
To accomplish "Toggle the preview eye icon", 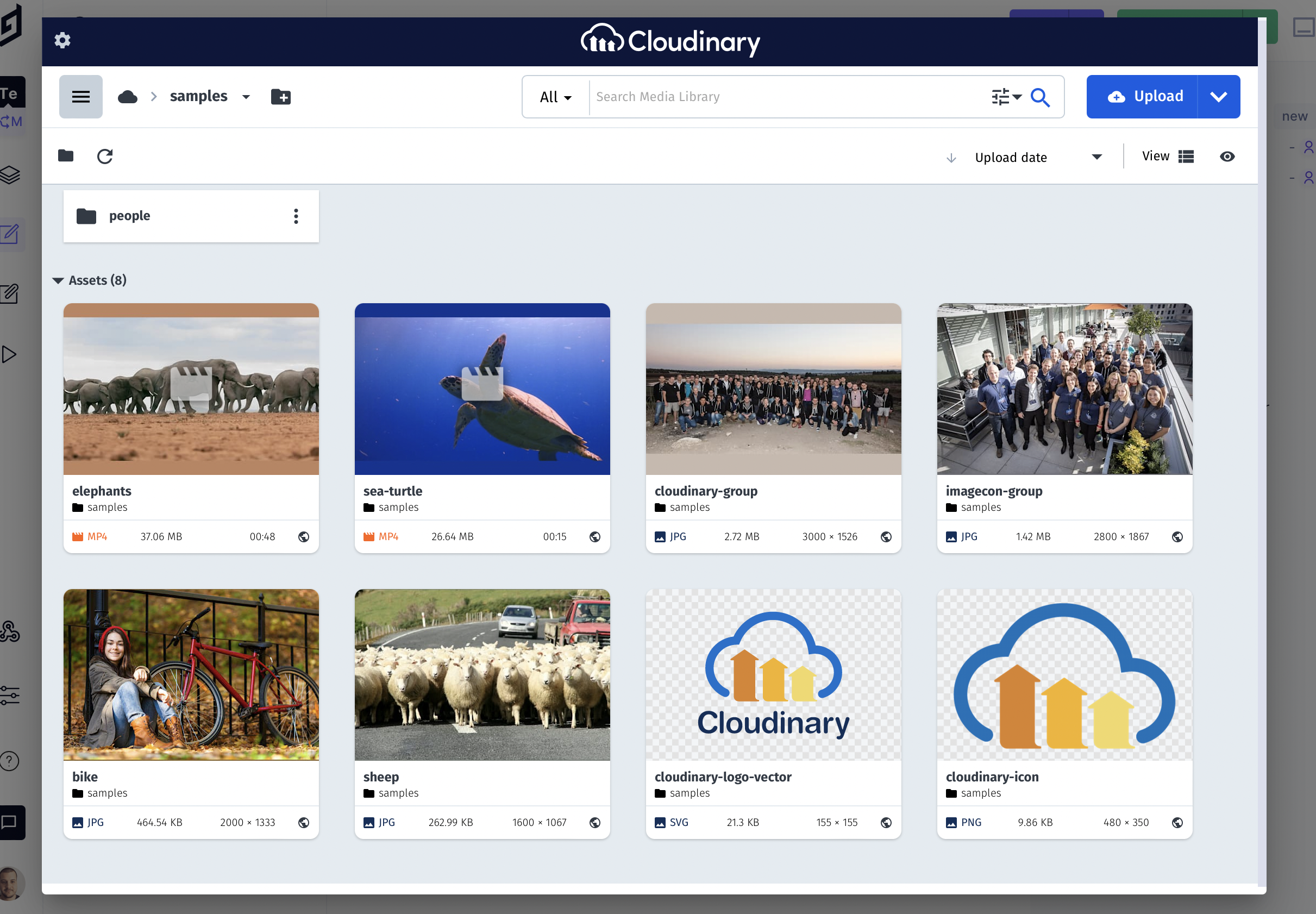I will (x=1227, y=156).
